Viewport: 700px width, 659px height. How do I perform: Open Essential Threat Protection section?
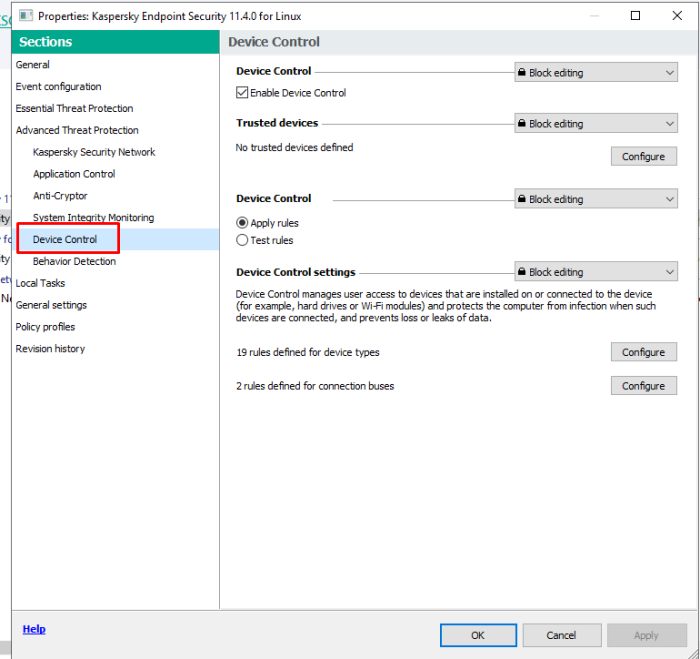coord(74,108)
